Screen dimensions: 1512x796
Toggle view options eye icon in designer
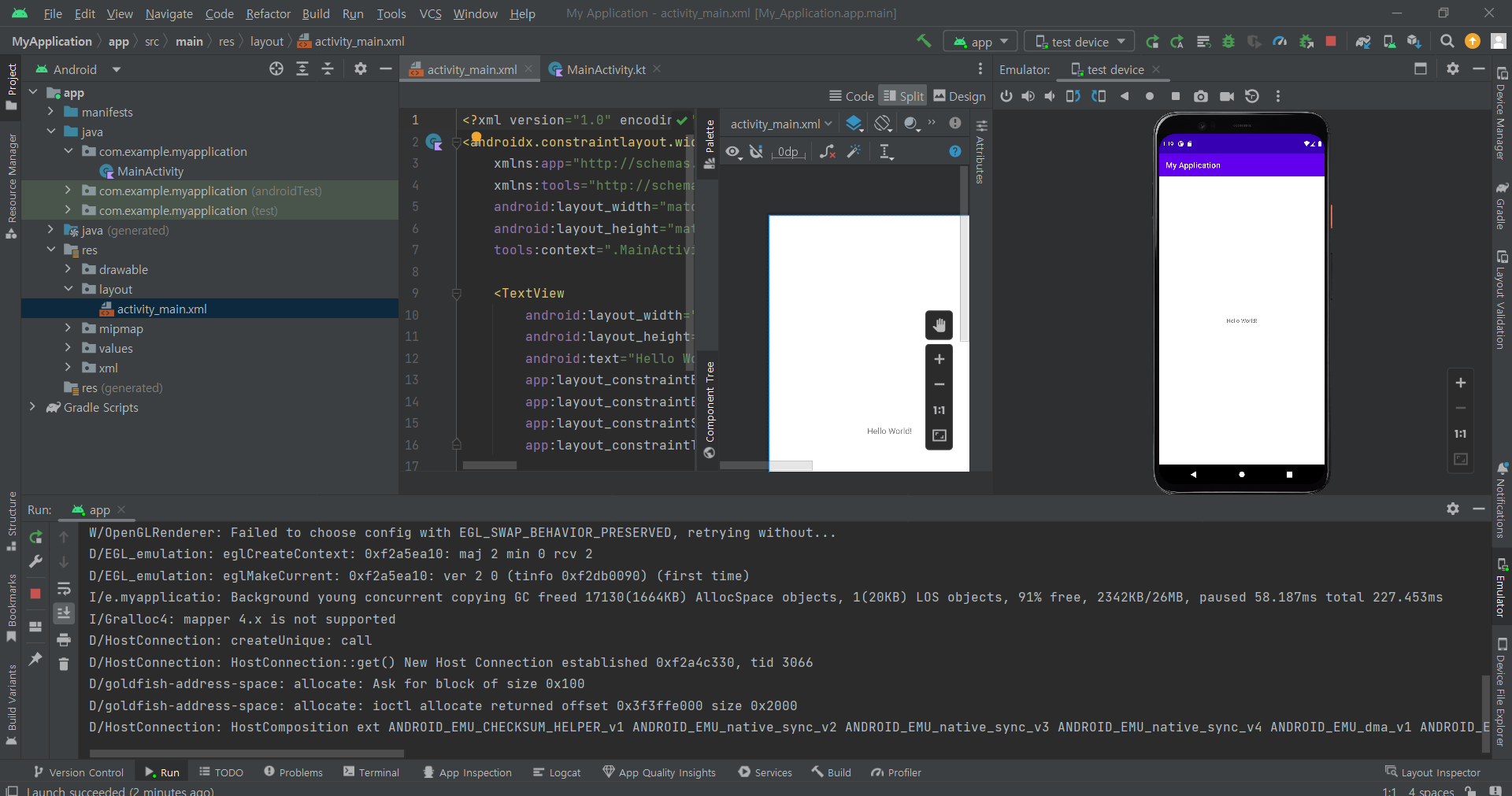(x=733, y=151)
